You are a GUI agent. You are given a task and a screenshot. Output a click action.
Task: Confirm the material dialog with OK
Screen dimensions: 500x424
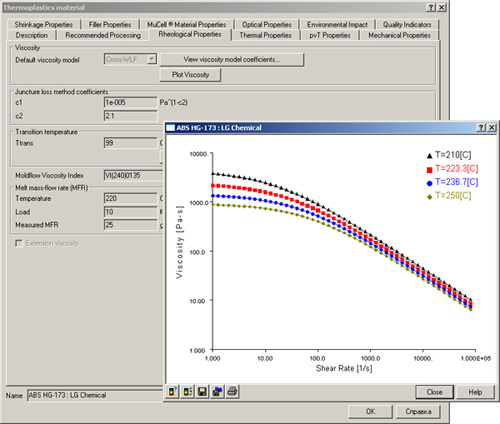tap(370, 412)
